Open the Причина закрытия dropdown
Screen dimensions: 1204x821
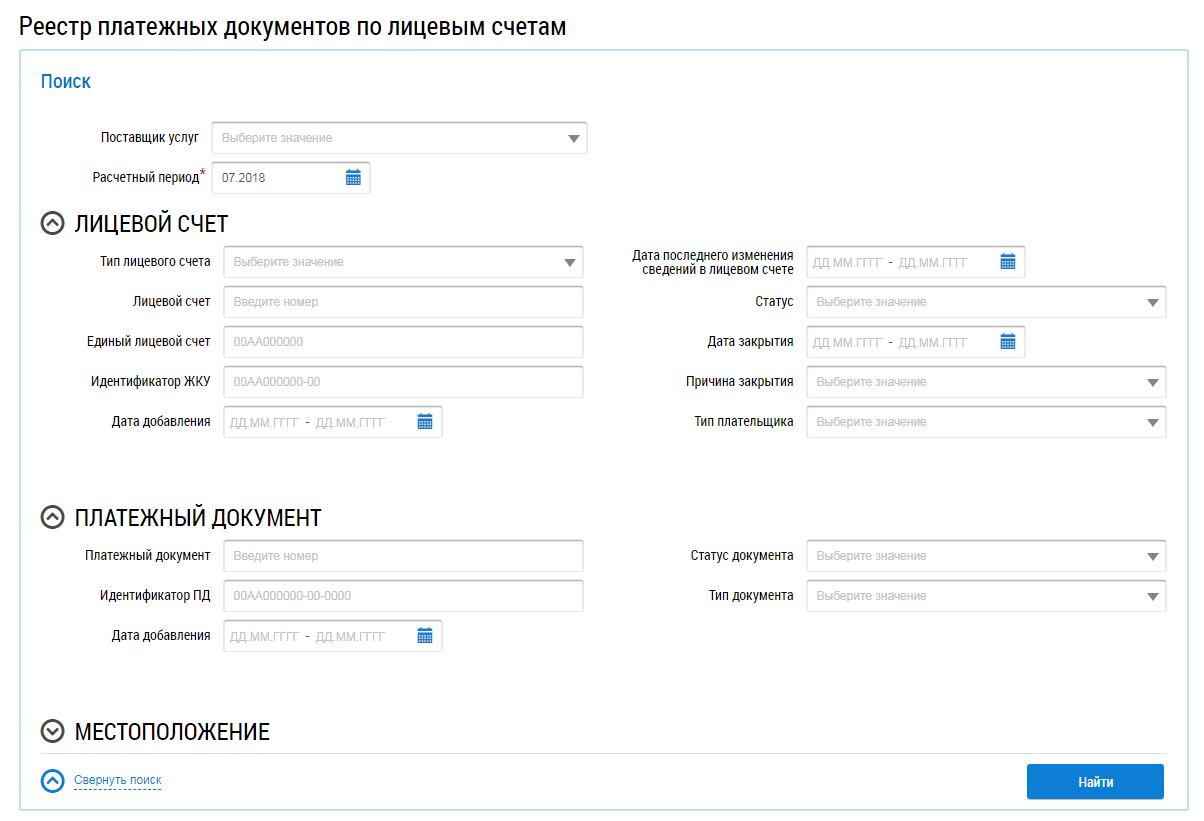[986, 382]
